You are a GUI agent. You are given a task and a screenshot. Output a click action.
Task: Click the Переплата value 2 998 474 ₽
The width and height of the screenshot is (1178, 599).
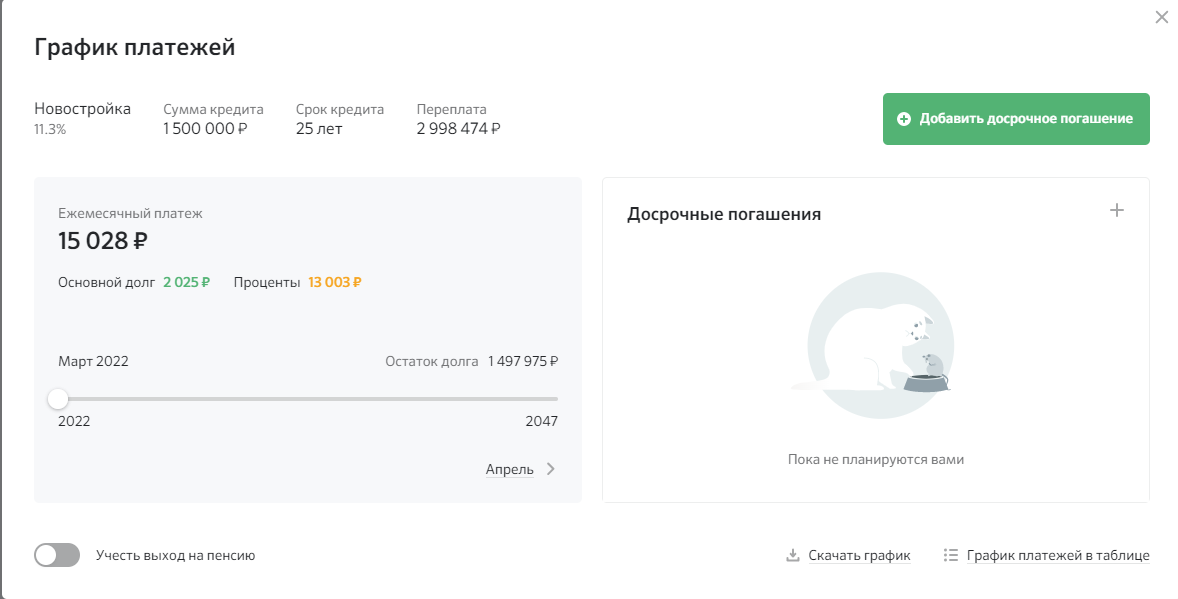click(x=458, y=129)
